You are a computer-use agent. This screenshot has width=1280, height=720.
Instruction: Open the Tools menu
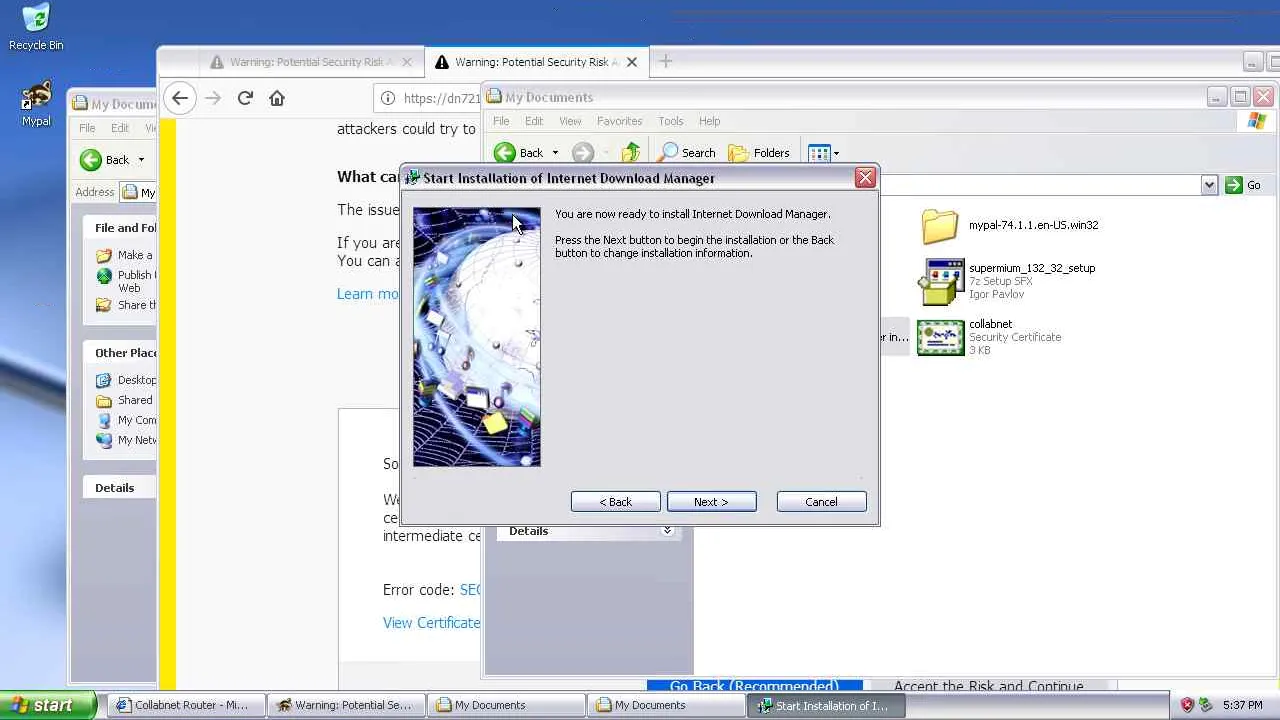(x=670, y=121)
